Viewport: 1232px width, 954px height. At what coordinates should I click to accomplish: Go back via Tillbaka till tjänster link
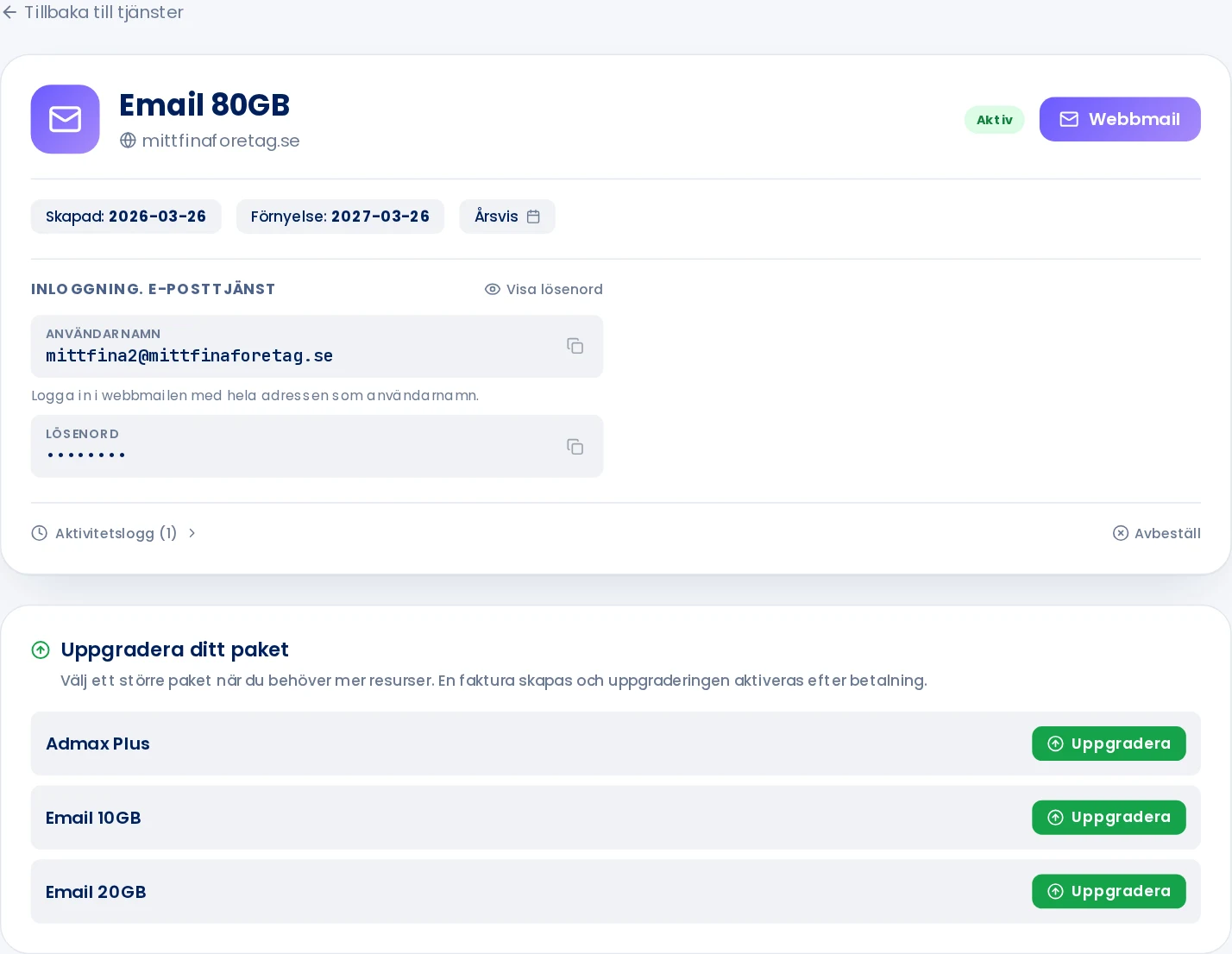(x=93, y=12)
